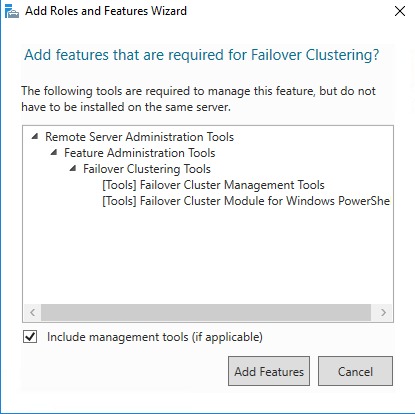This screenshot has width=415, height=414.
Task: Collapse the Remote Server Administration Tools node
Action: pos(35,136)
